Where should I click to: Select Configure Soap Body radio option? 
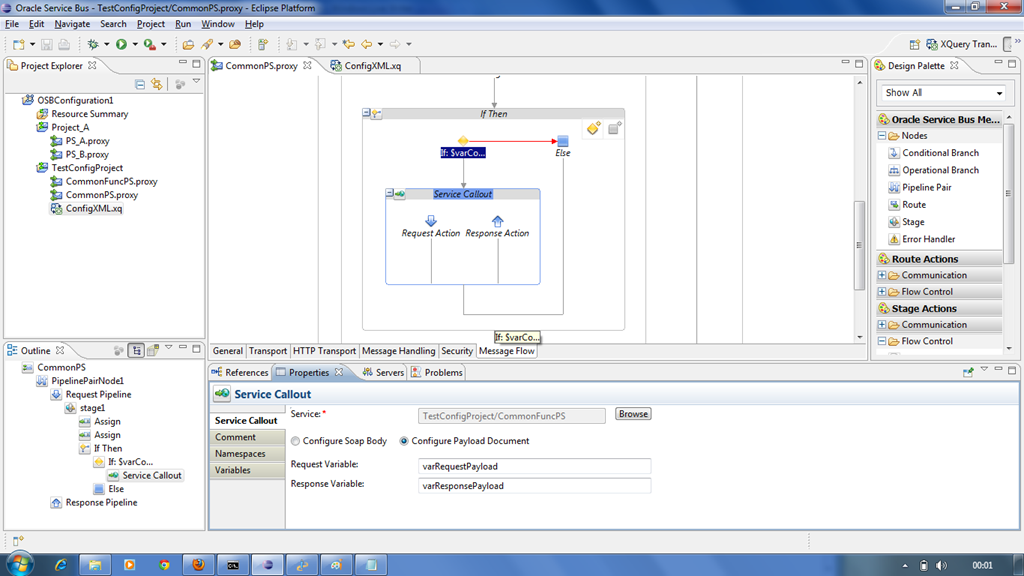[295, 441]
